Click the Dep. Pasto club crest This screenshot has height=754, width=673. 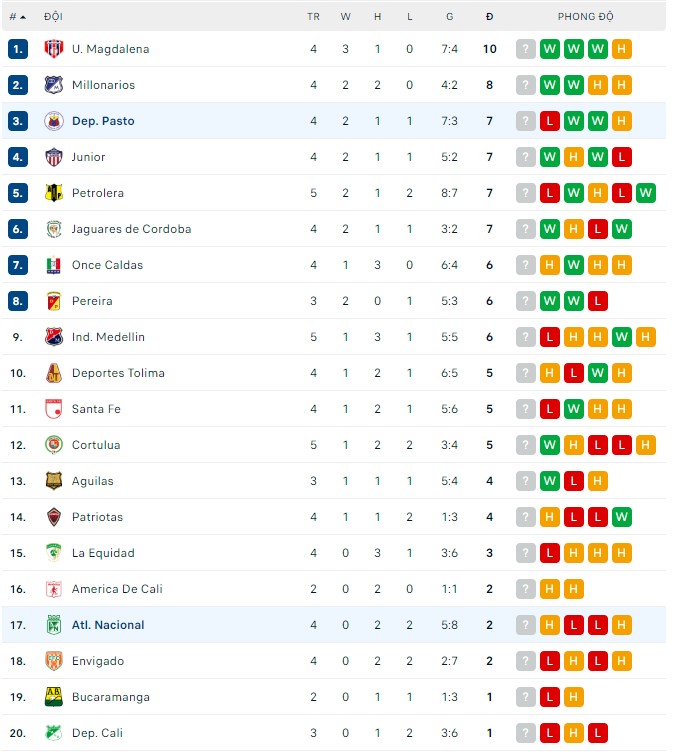pyautogui.click(x=54, y=121)
